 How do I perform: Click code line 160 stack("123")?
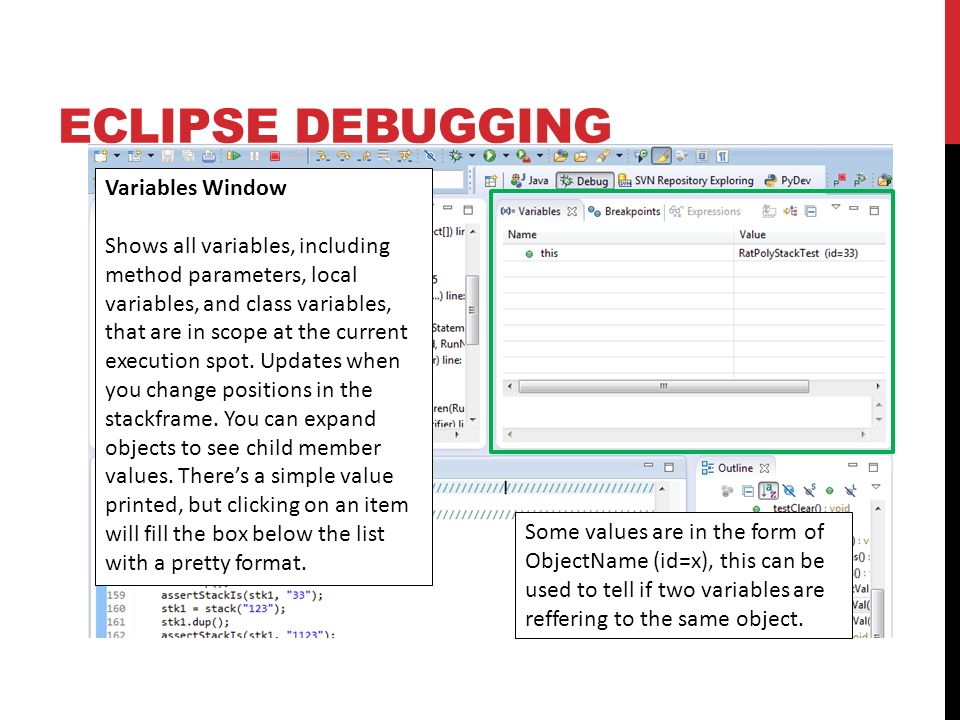pyautogui.click(x=223, y=609)
